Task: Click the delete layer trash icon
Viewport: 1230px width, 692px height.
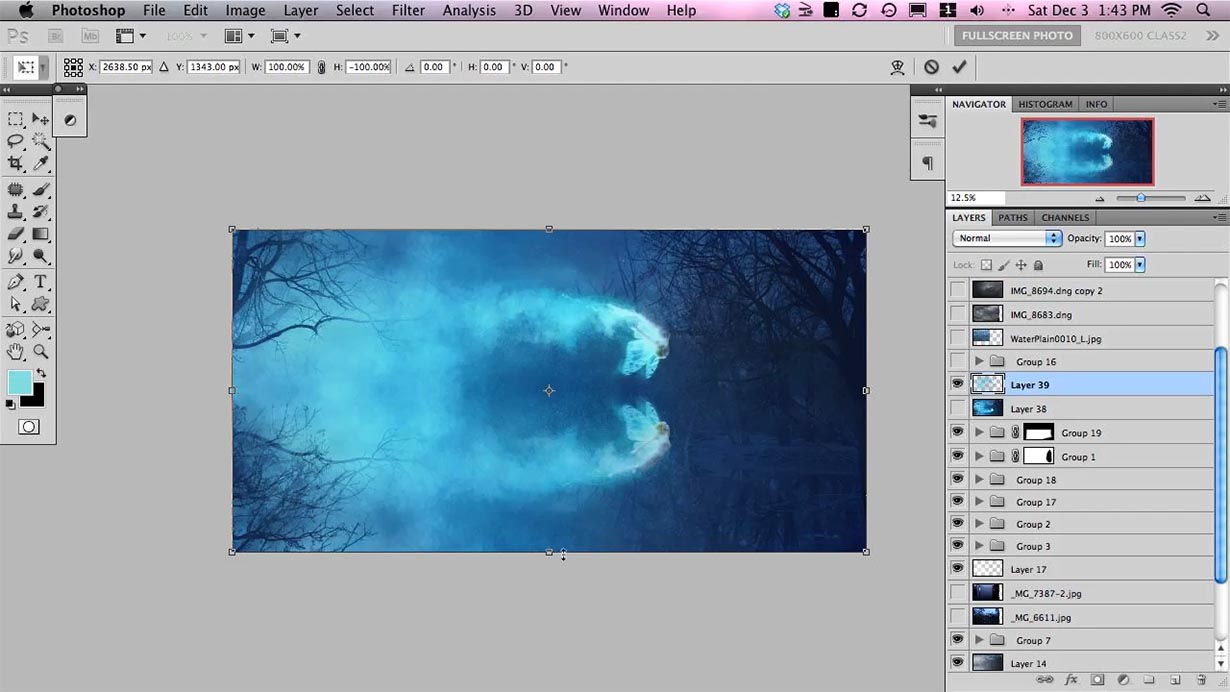Action: coord(1201,680)
